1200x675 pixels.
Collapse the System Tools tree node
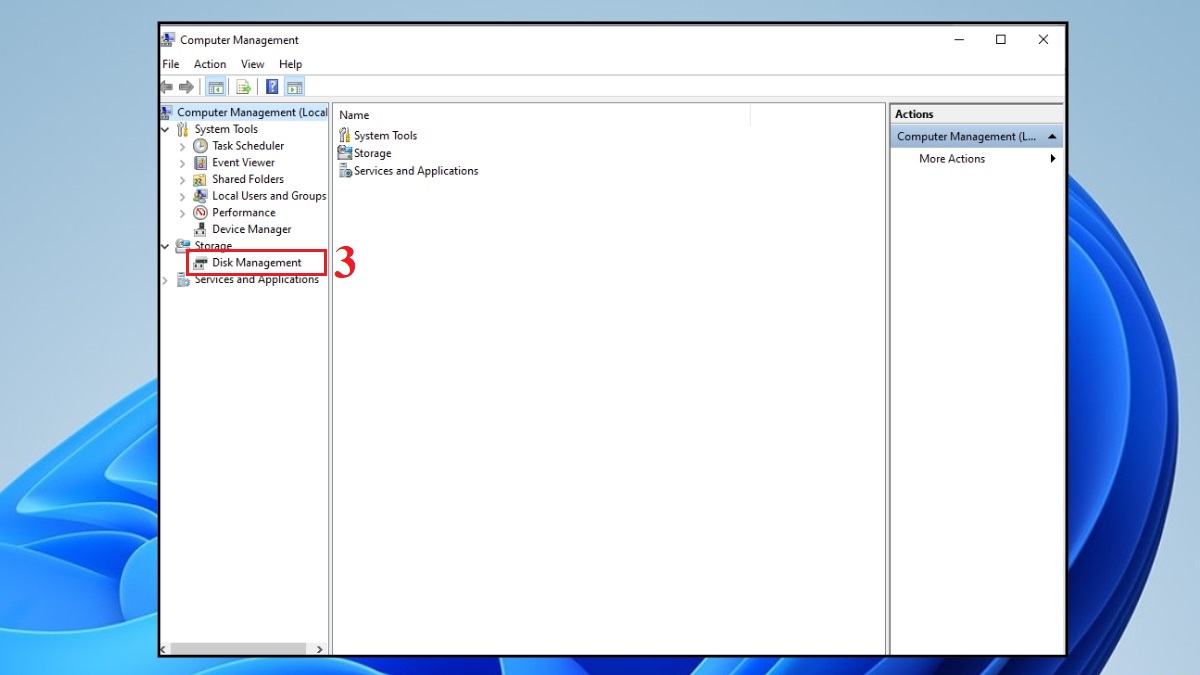165,128
